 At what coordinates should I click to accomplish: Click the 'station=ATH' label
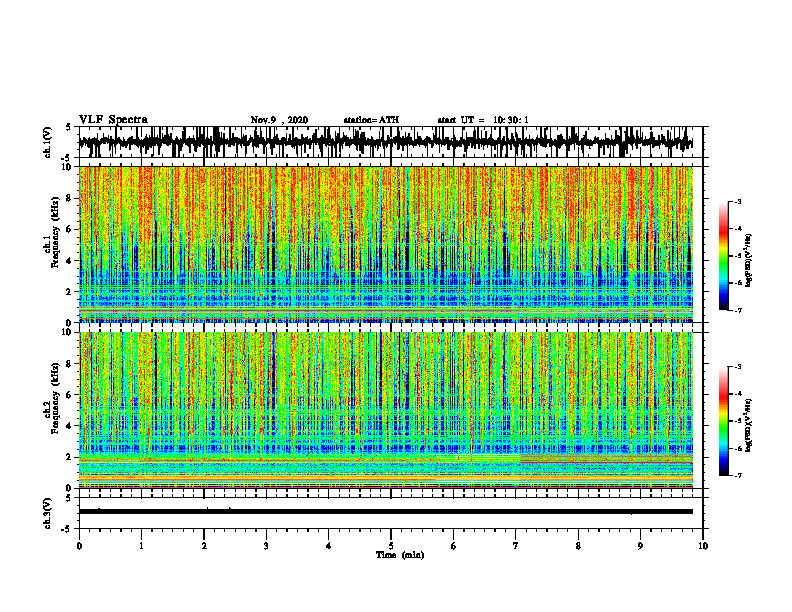371,120
